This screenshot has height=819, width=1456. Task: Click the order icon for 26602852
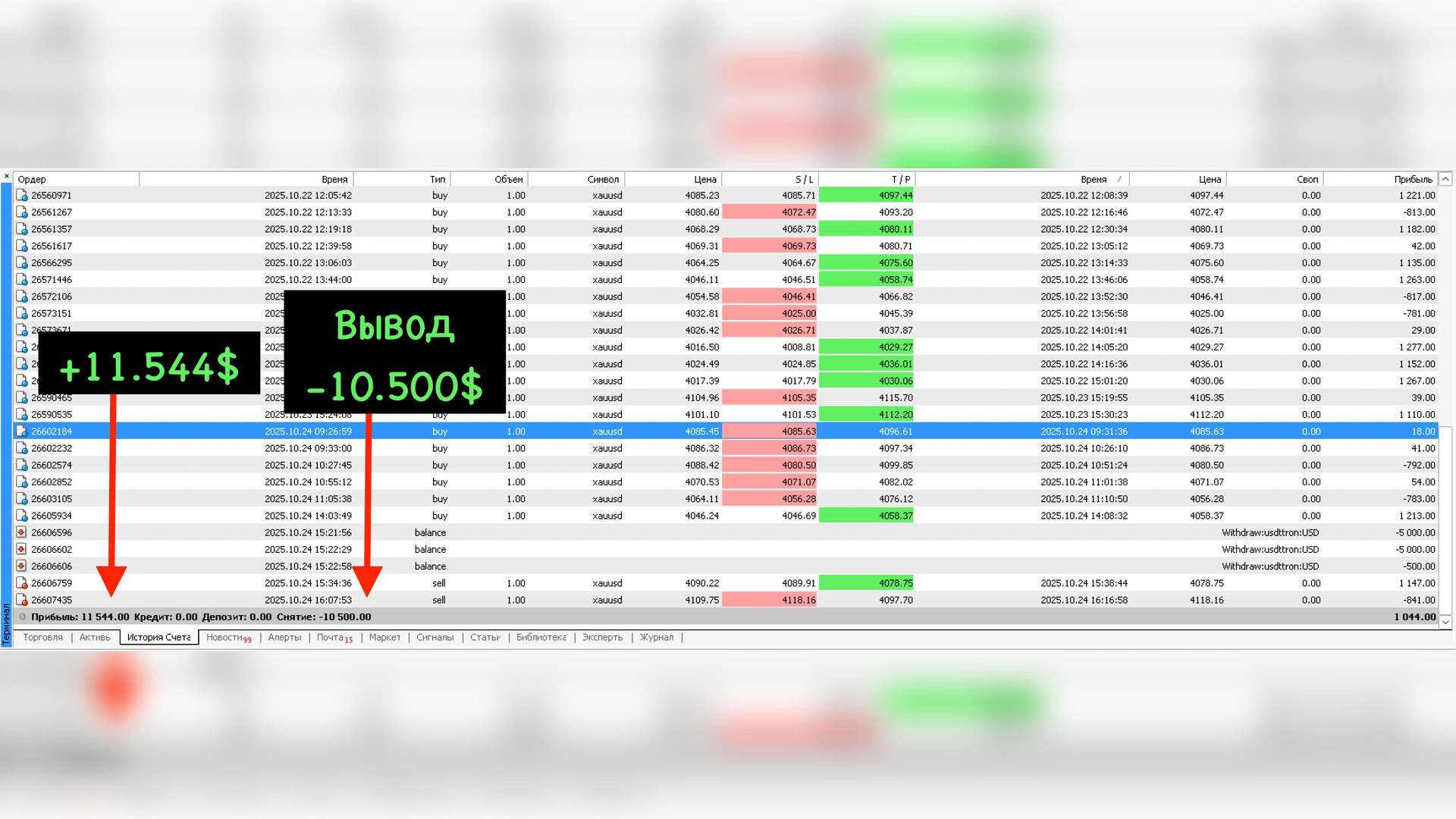(22, 482)
